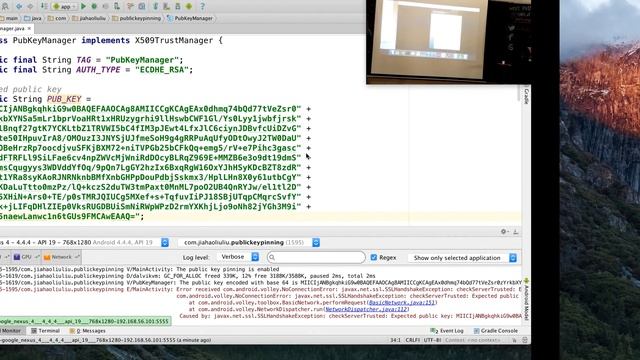Viewport: 640px width, 360px height.
Task: Click the grey Stop button in toolbar
Action: pos(106,6)
